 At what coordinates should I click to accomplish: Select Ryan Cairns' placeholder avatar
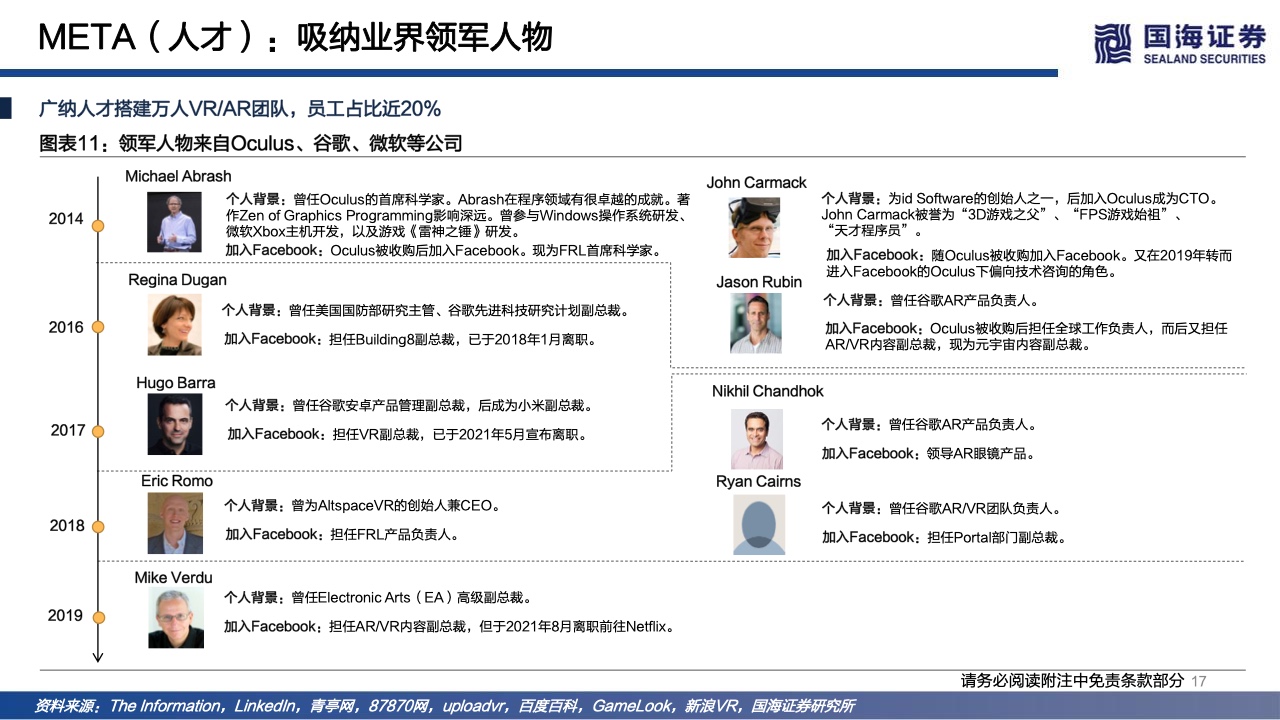coord(759,525)
